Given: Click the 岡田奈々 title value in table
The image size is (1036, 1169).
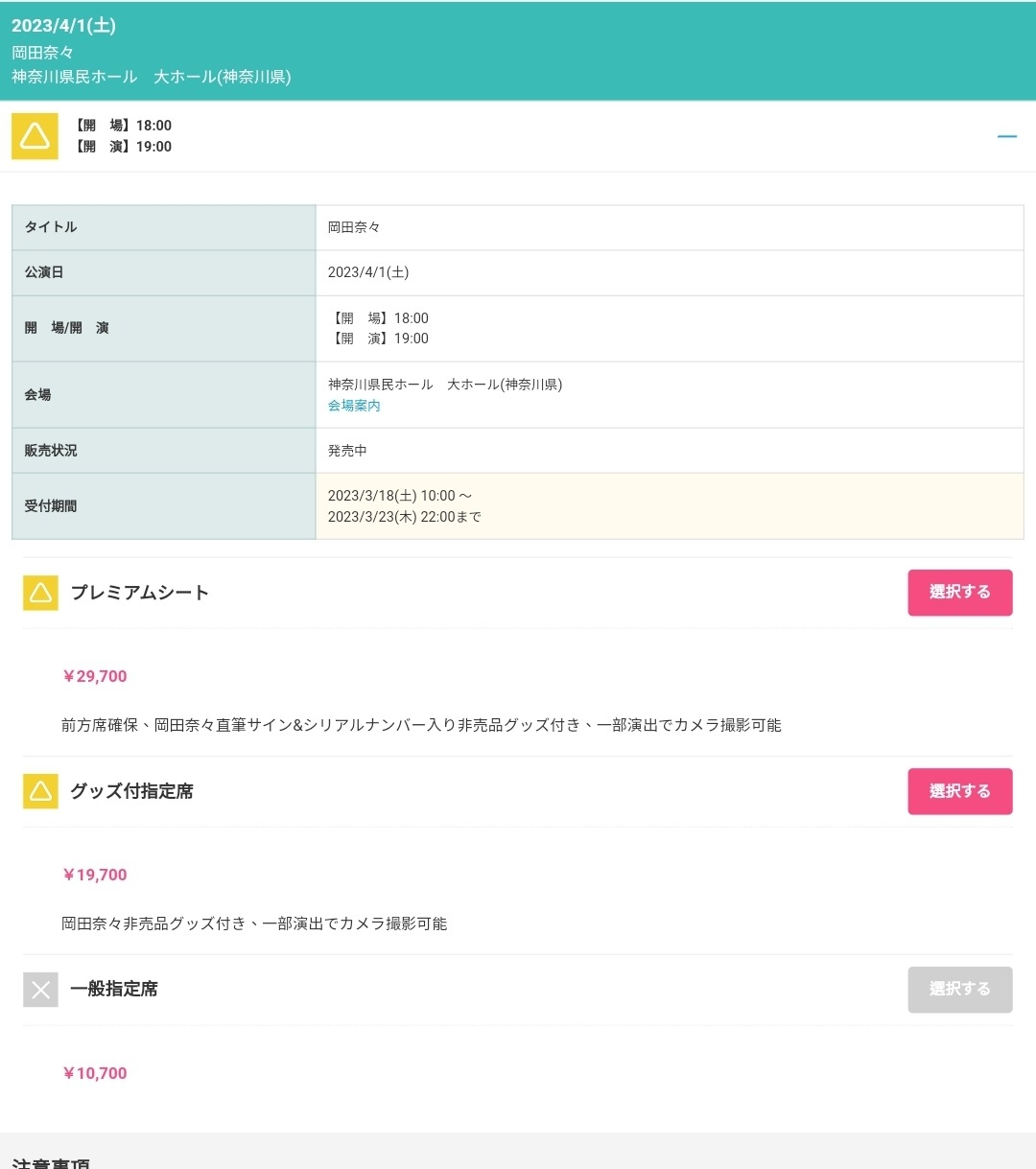Looking at the screenshot, I should click(354, 227).
